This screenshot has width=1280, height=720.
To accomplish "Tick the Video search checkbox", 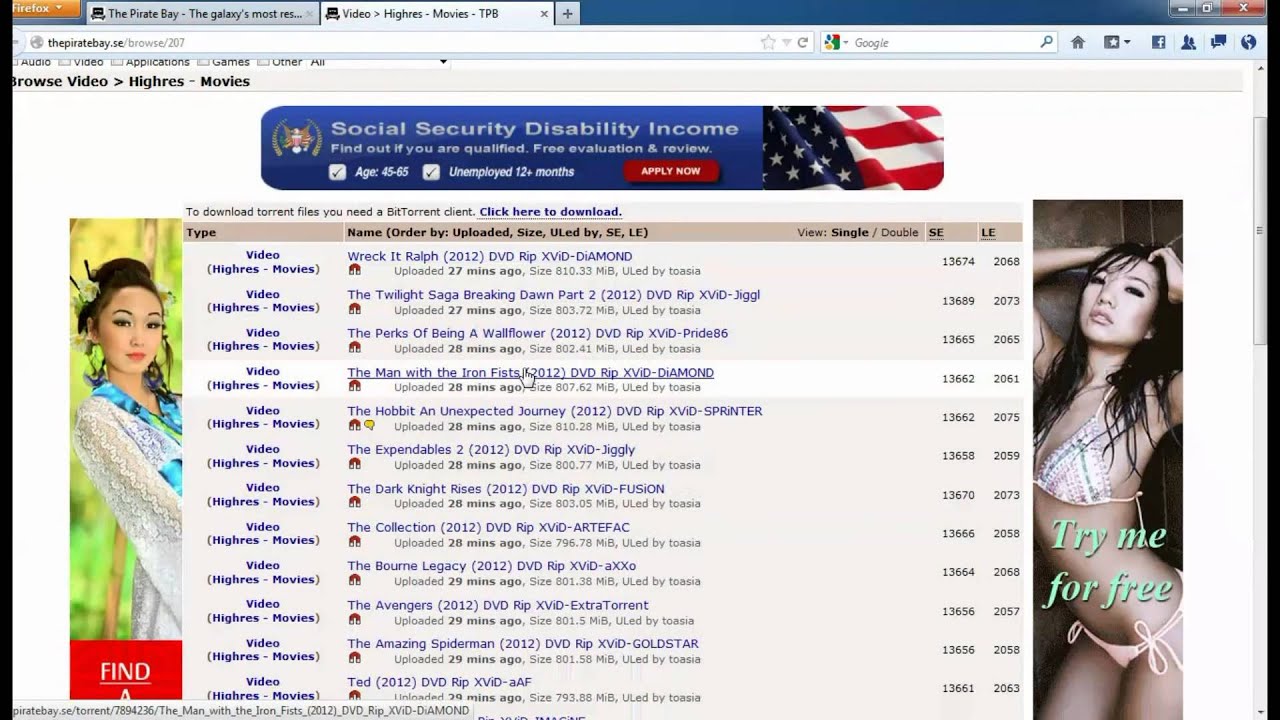I will [x=65, y=62].
